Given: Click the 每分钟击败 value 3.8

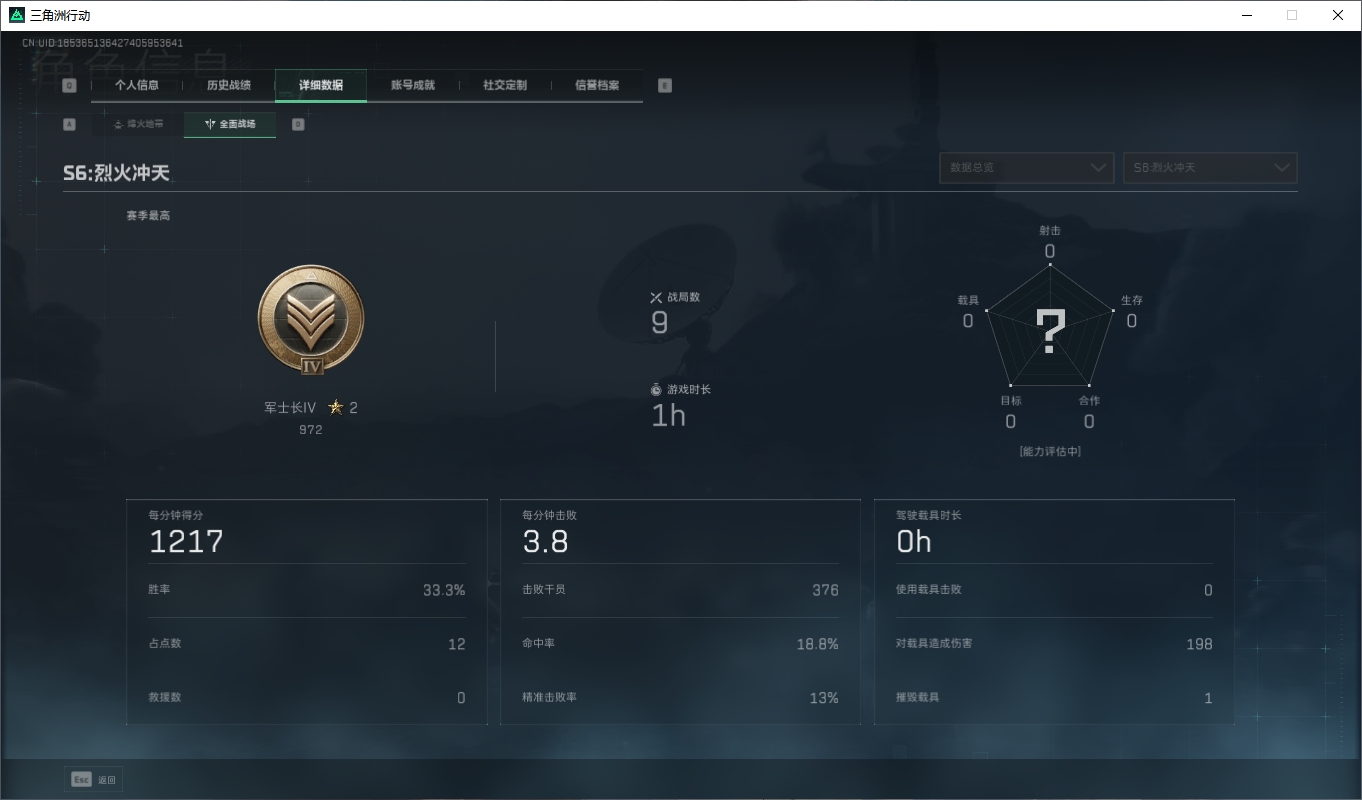Looking at the screenshot, I should point(545,542).
